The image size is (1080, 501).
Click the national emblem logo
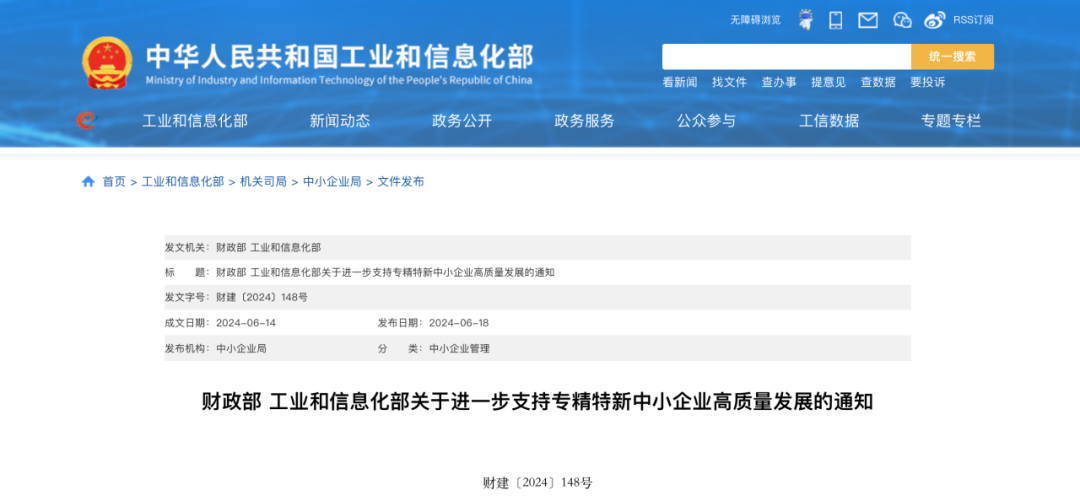107,63
